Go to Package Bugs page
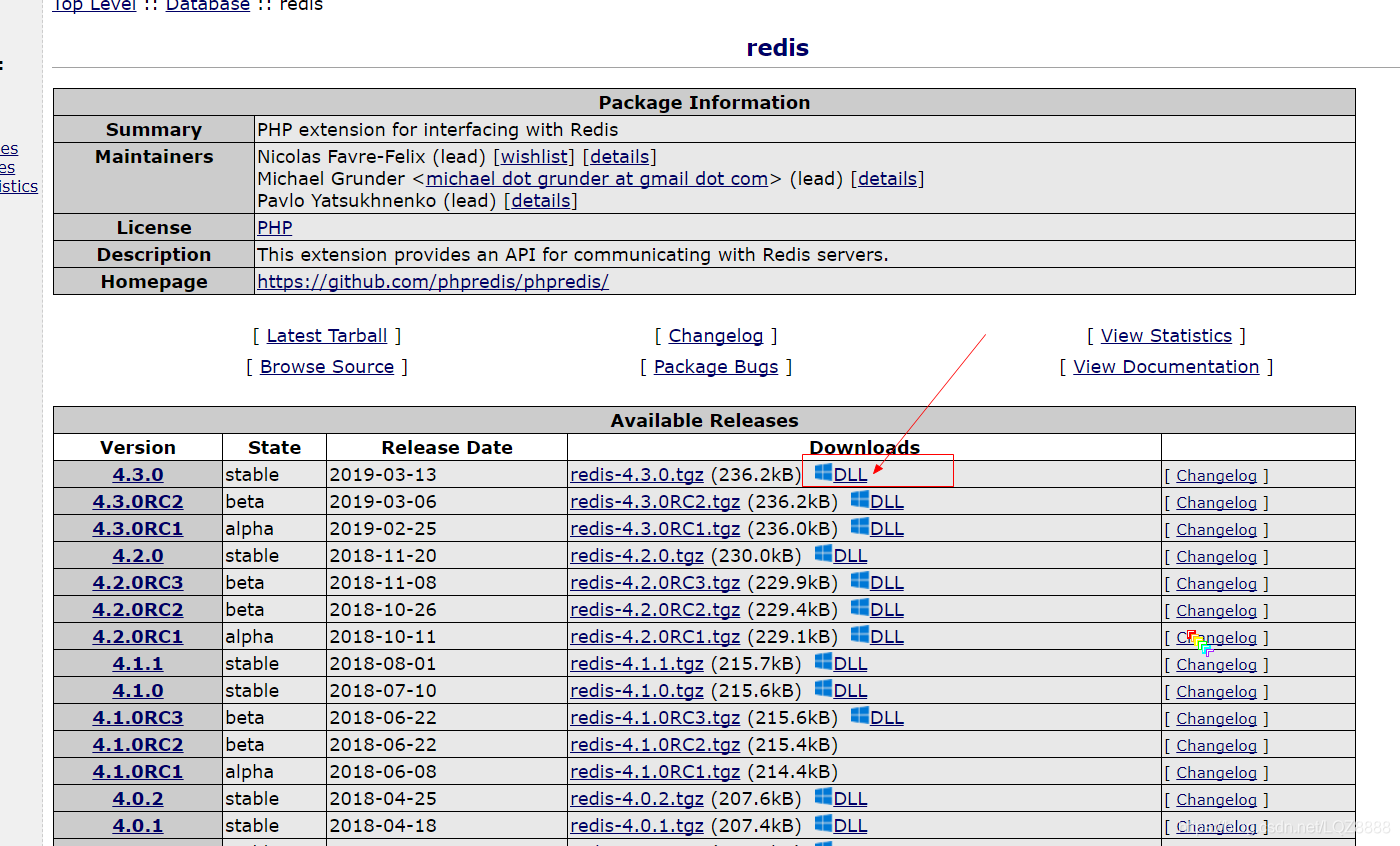1400x846 pixels. (x=716, y=367)
